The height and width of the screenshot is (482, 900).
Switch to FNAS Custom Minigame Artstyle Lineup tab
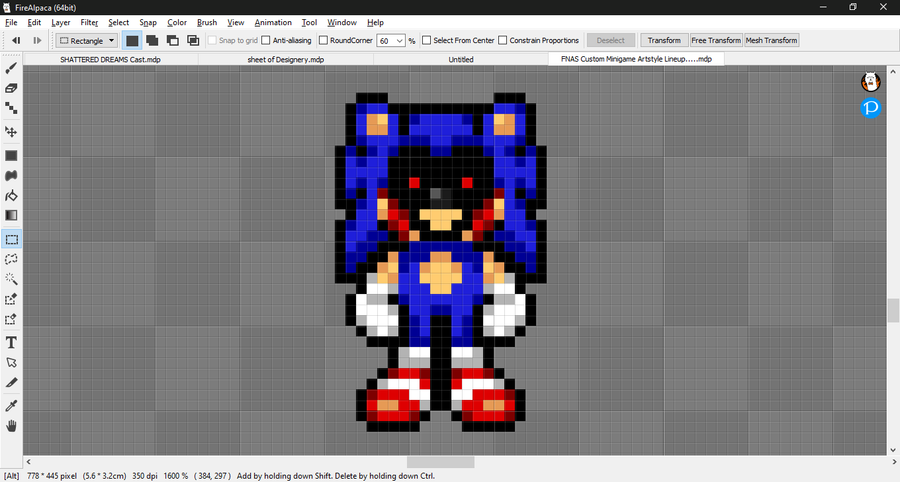(x=636, y=59)
